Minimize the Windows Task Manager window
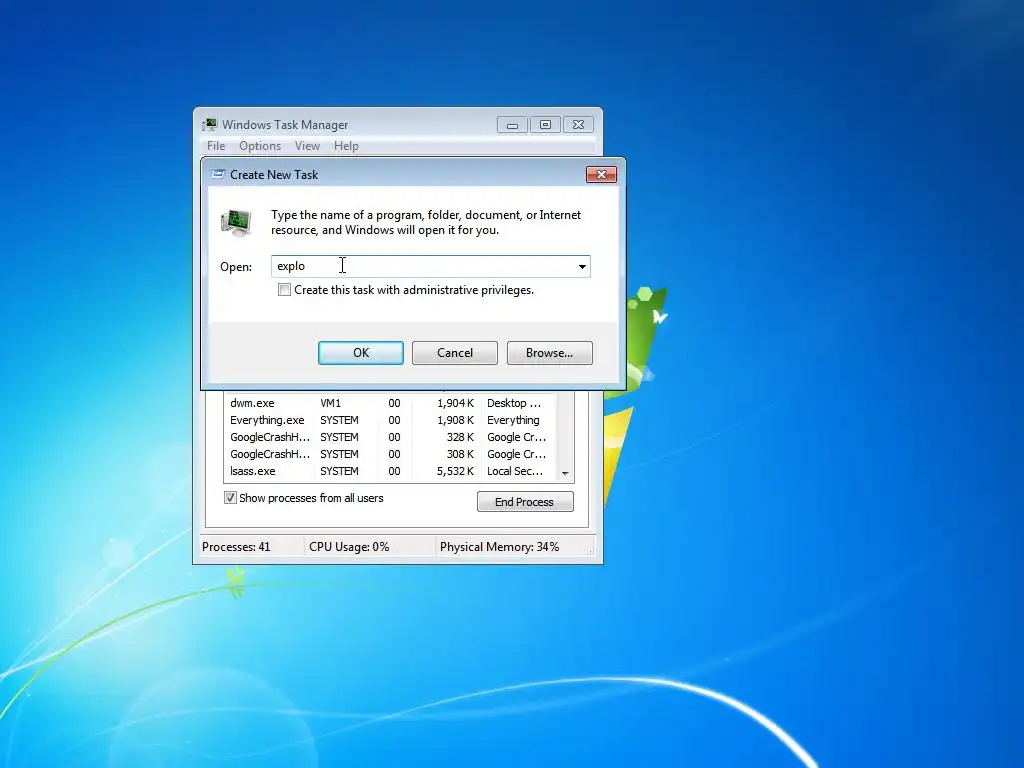 [x=513, y=125]
